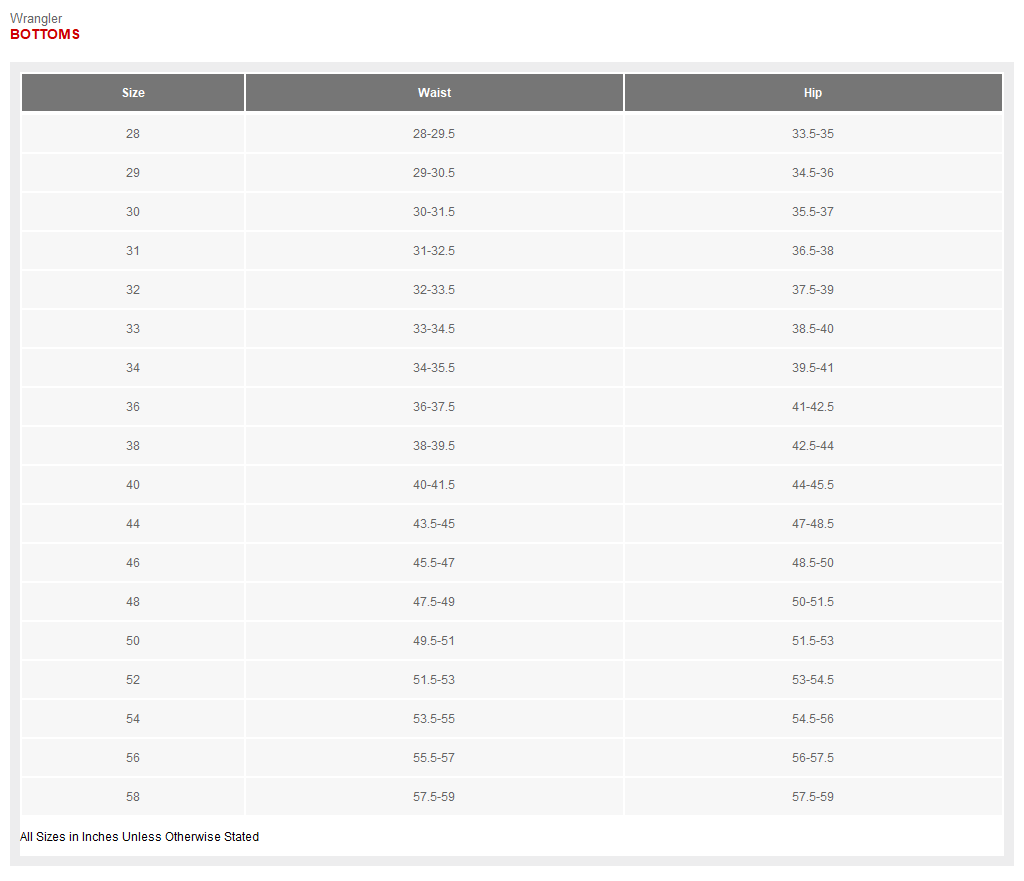Select hip value 34.5-36

coord(813,173)
